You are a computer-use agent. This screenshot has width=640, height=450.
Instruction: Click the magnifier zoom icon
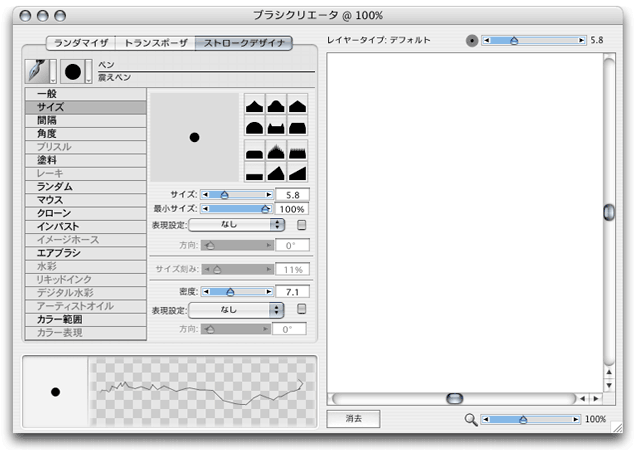470,420
